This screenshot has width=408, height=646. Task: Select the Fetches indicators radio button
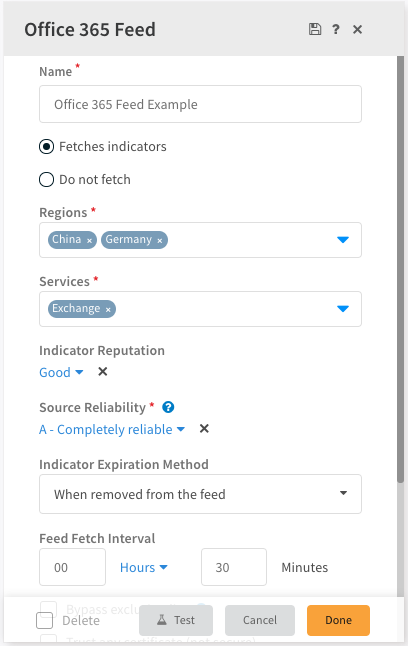tap(47, 147)
